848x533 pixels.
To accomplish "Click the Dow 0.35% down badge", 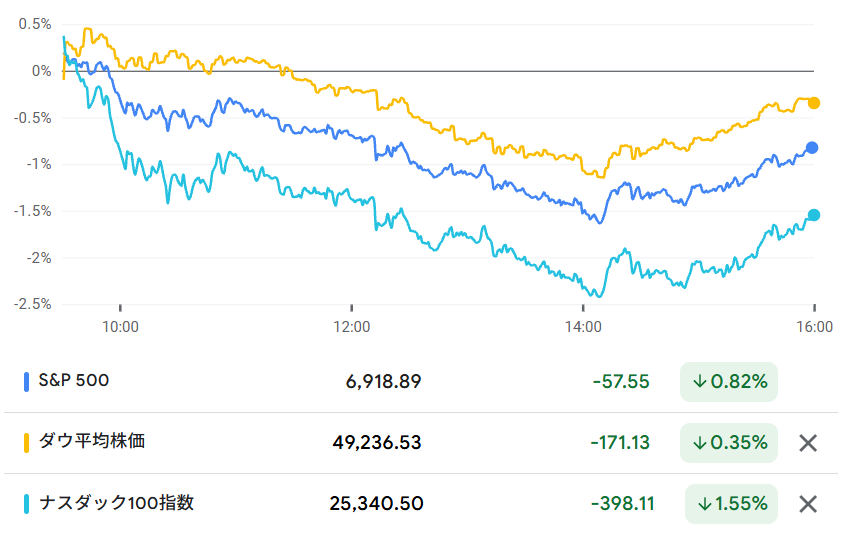I will pos(729,442).
